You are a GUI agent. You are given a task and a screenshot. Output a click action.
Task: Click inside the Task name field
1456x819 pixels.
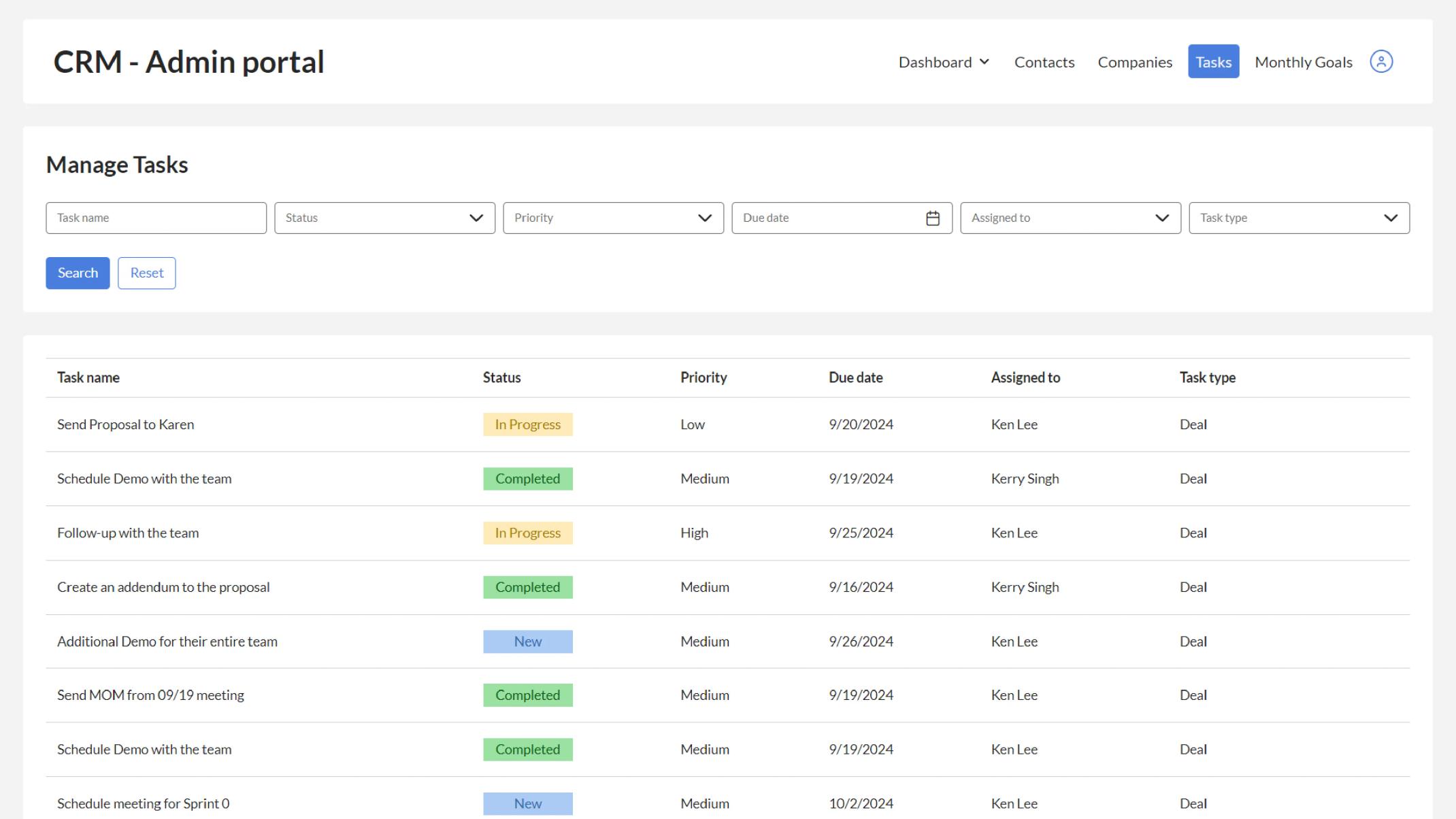point(156,218)
